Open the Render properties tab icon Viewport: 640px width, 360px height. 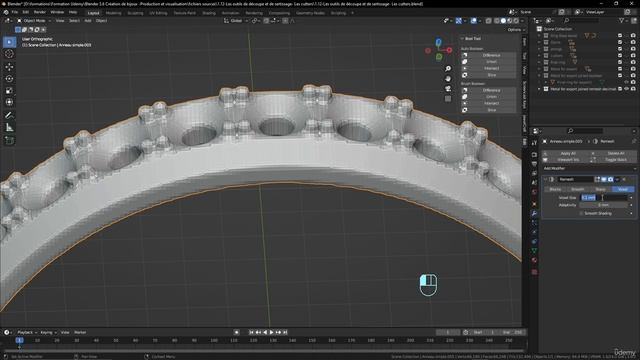tap(534, 155)
